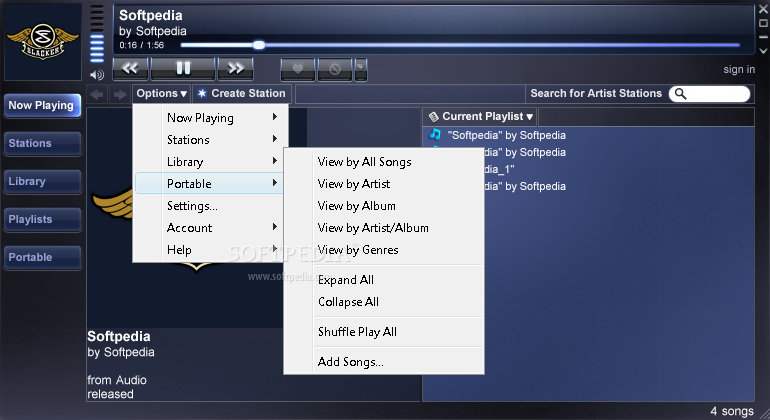Expand the Library submenu in Options
This screenshot has height=420, width=770.
[x=209, y=162]
